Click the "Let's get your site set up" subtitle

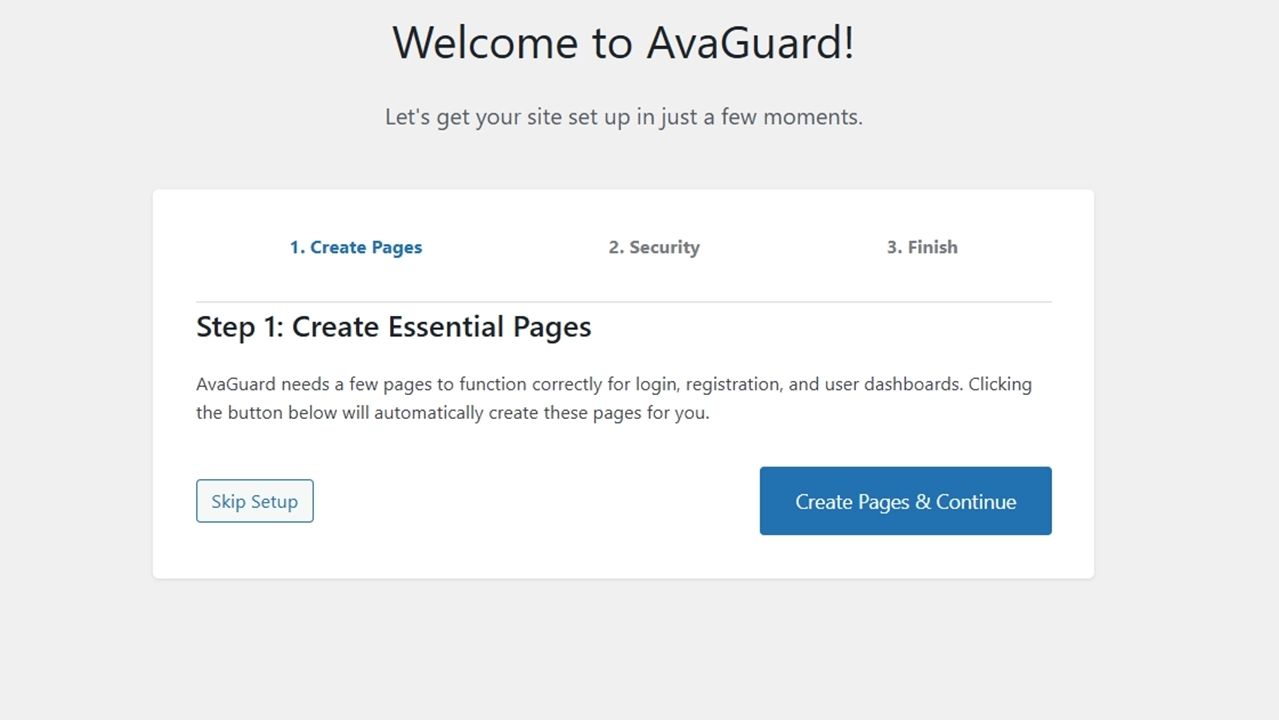(623, 117)
